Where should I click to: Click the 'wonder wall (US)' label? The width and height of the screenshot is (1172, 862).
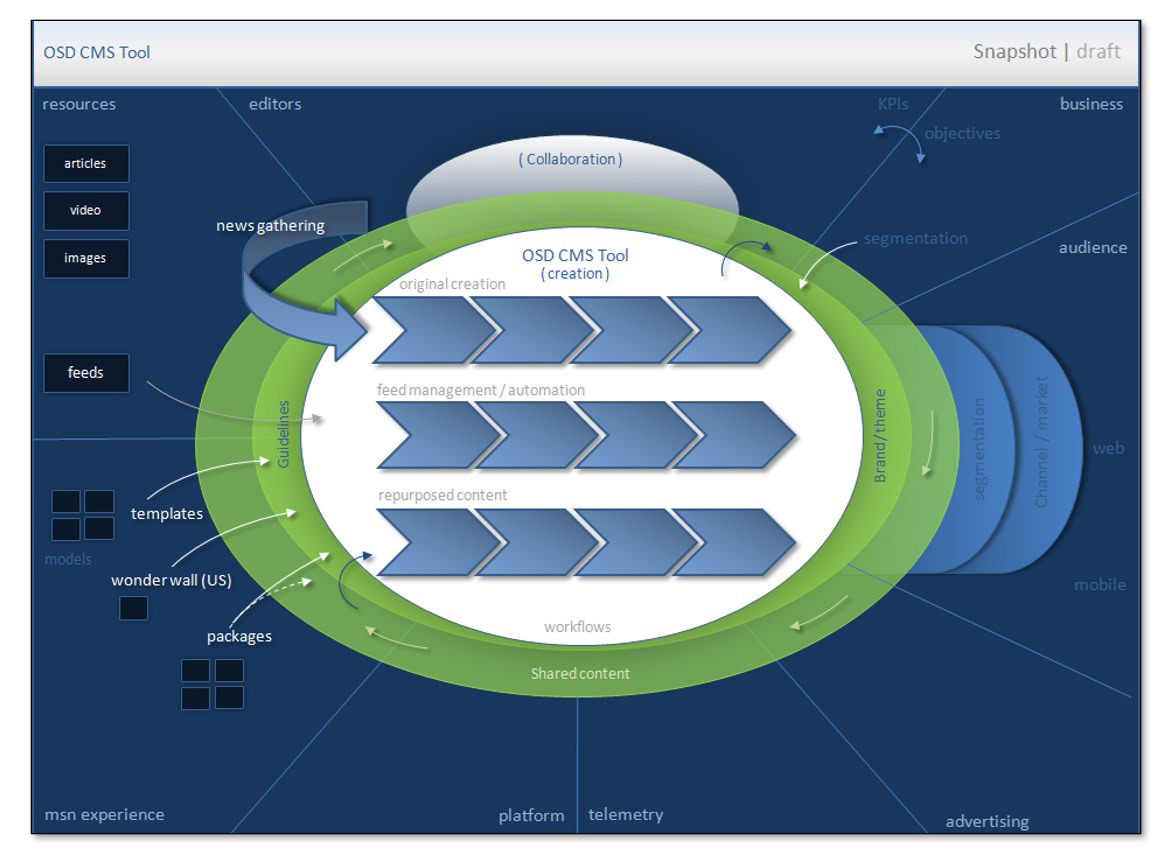171,580
